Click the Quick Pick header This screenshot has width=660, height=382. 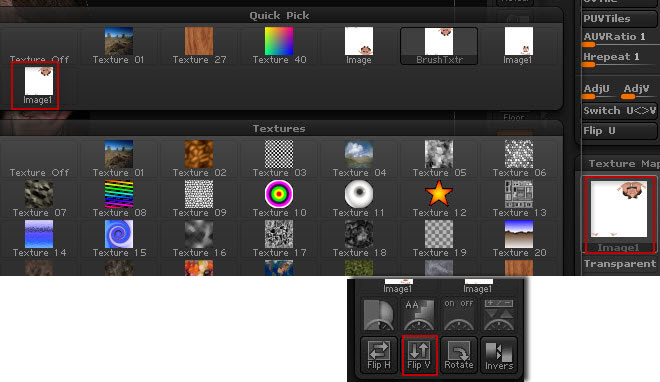279,16
